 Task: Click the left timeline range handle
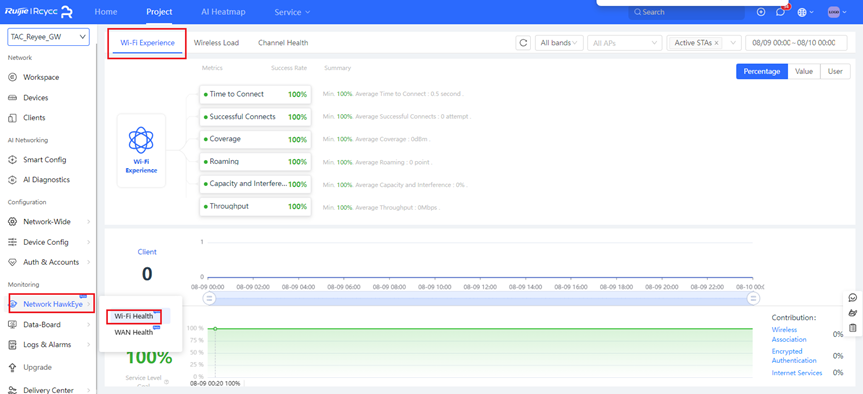[209, 298]
